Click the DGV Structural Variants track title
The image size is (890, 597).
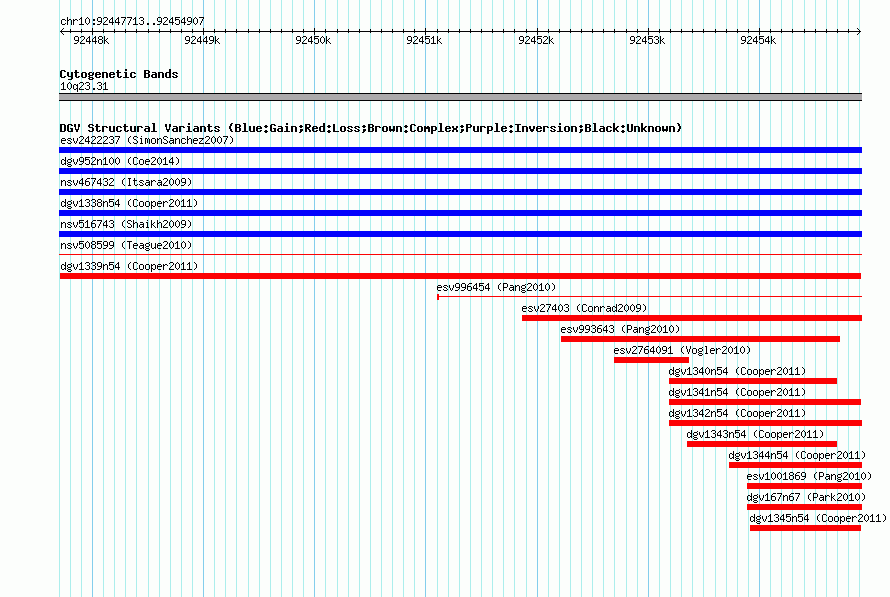tap(370, 128)
